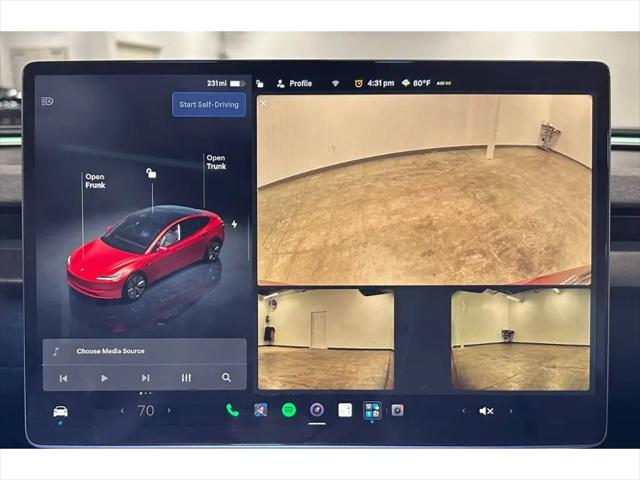Tap the 70 temperature setting
640x480 pixels.
click(x=146, y=411)
